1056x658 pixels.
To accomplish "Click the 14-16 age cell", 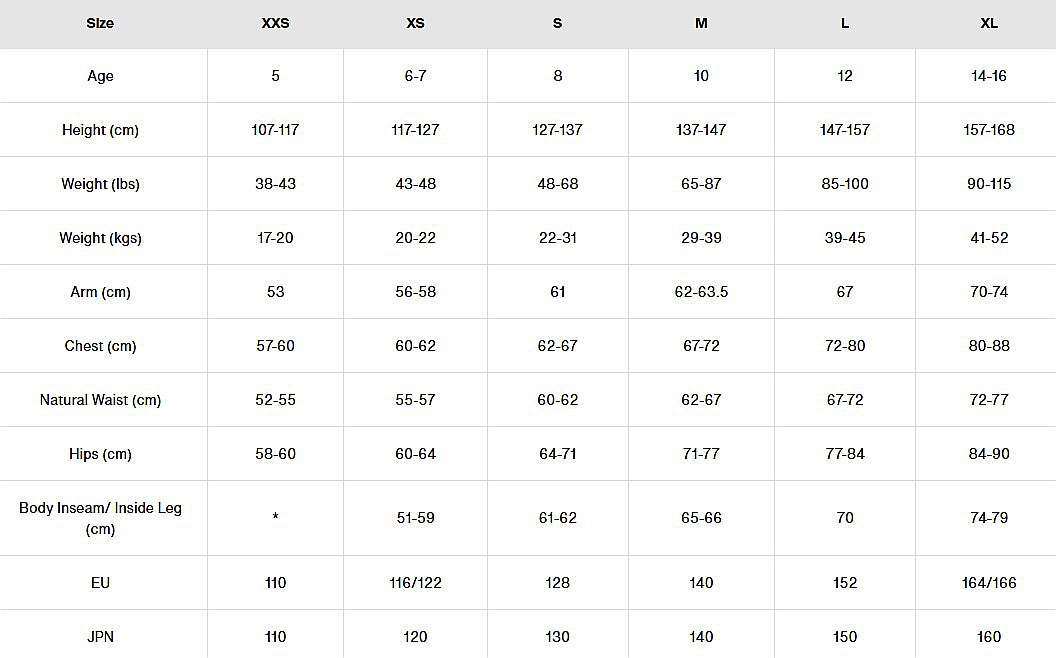I will (x=988, y=76).
